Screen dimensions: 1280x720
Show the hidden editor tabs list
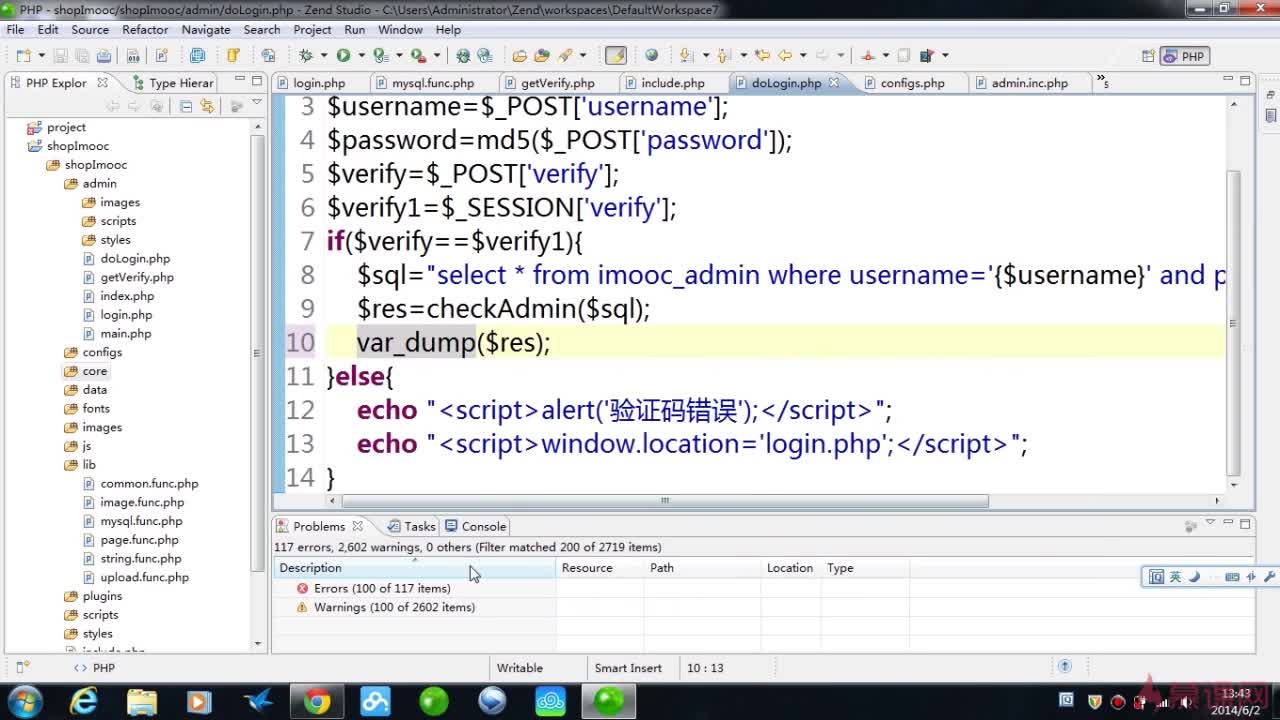[1102, 81]
